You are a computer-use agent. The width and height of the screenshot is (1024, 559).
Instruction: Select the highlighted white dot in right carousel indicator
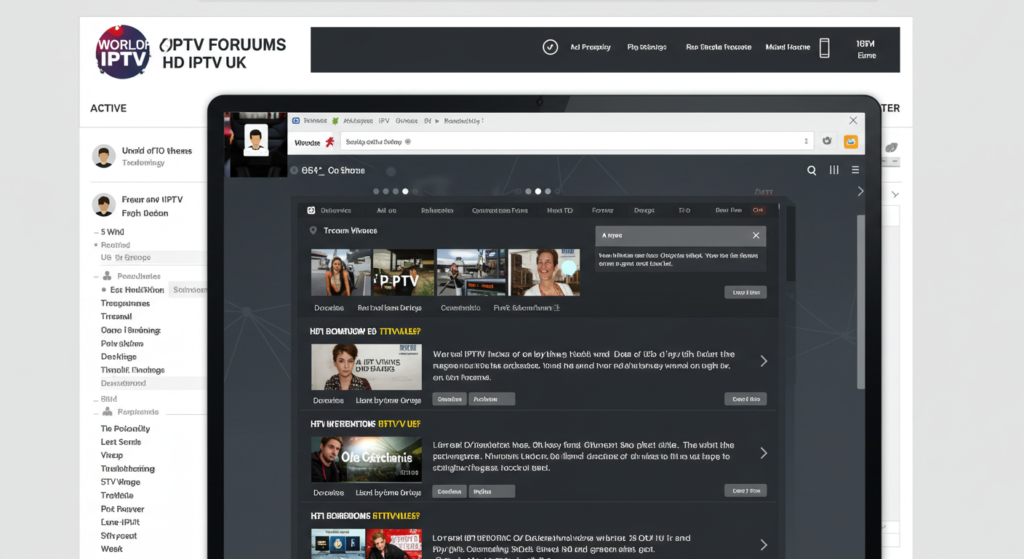[x=537, y=191]
